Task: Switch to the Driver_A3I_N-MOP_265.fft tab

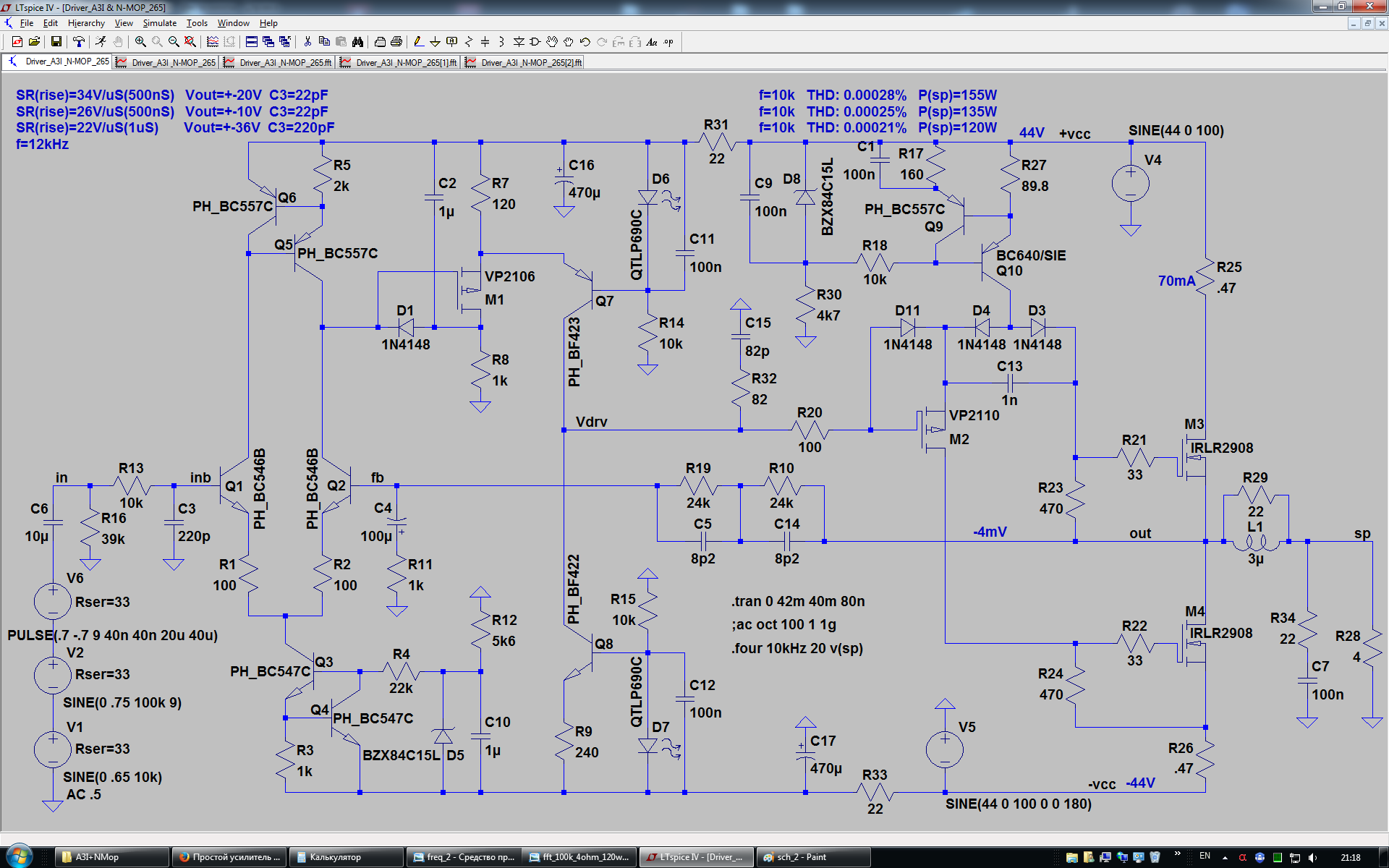Action: pyautogui.click(x=278, y=63)
